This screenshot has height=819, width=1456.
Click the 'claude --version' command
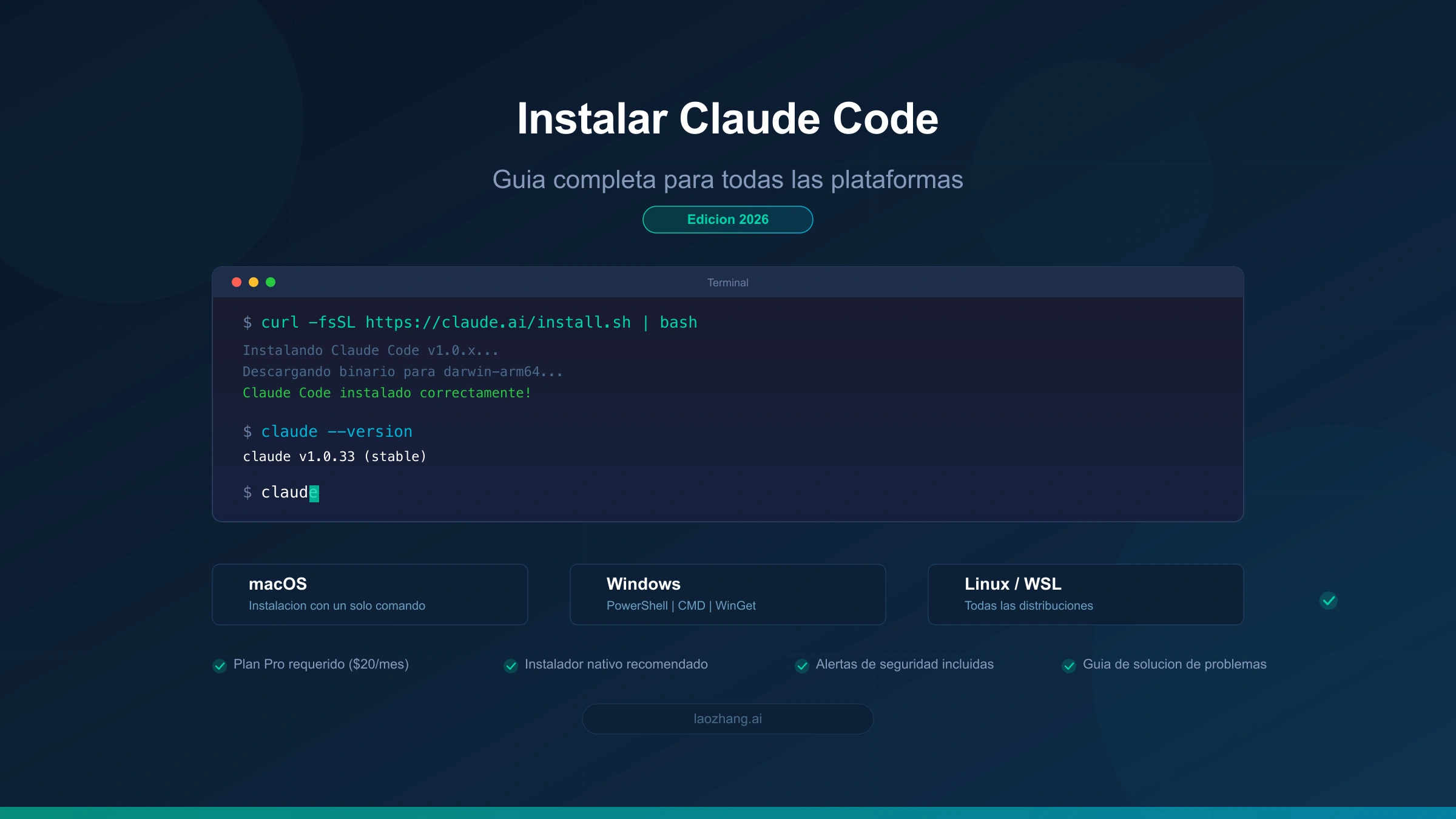click(337, 431)
